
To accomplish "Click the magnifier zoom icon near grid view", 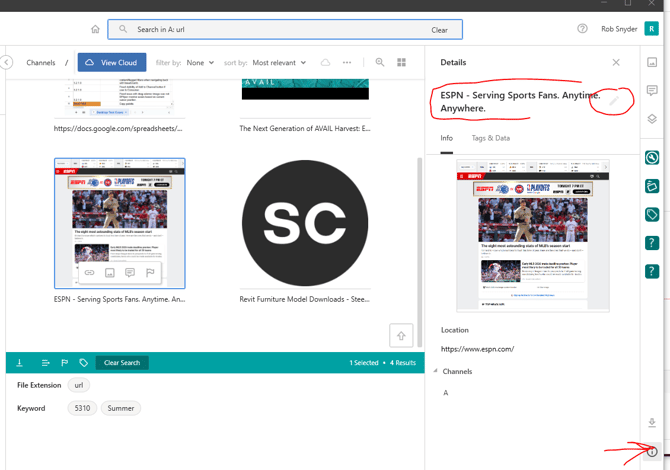I will (380, 62).
